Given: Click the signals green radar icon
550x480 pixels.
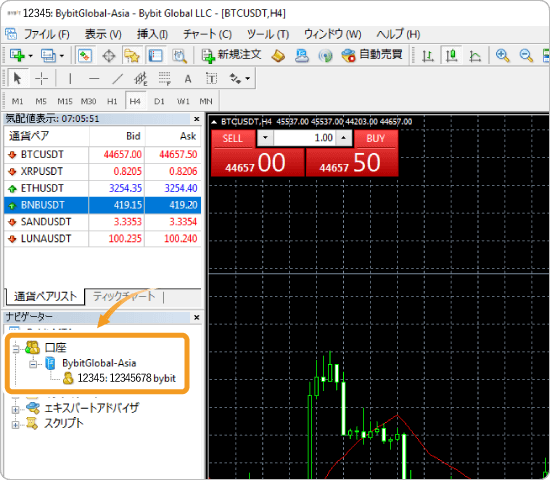Looking at the screenshot, I should point(325,56).
